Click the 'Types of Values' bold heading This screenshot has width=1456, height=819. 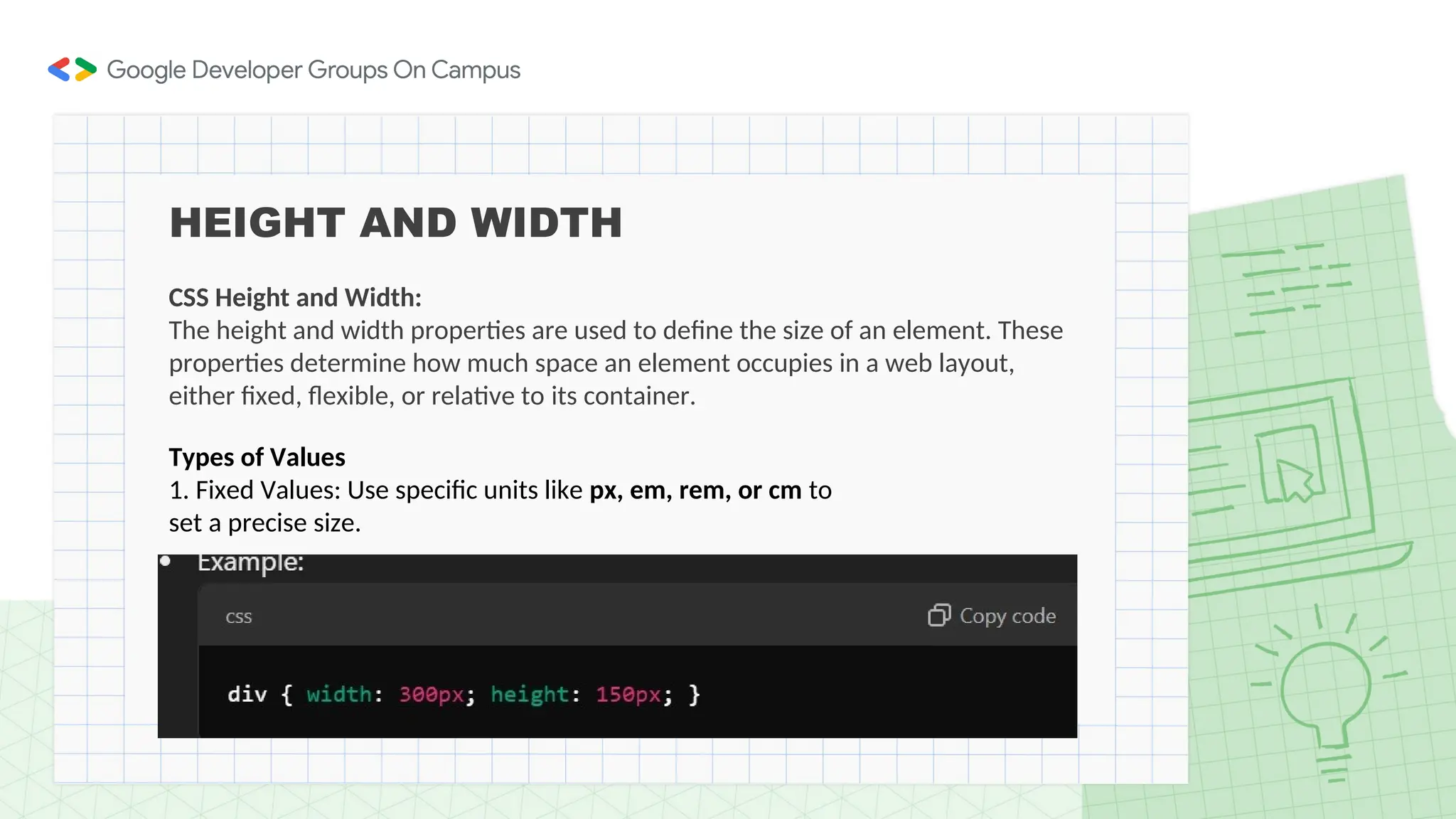pyautogui.click(x=257, y=457)
